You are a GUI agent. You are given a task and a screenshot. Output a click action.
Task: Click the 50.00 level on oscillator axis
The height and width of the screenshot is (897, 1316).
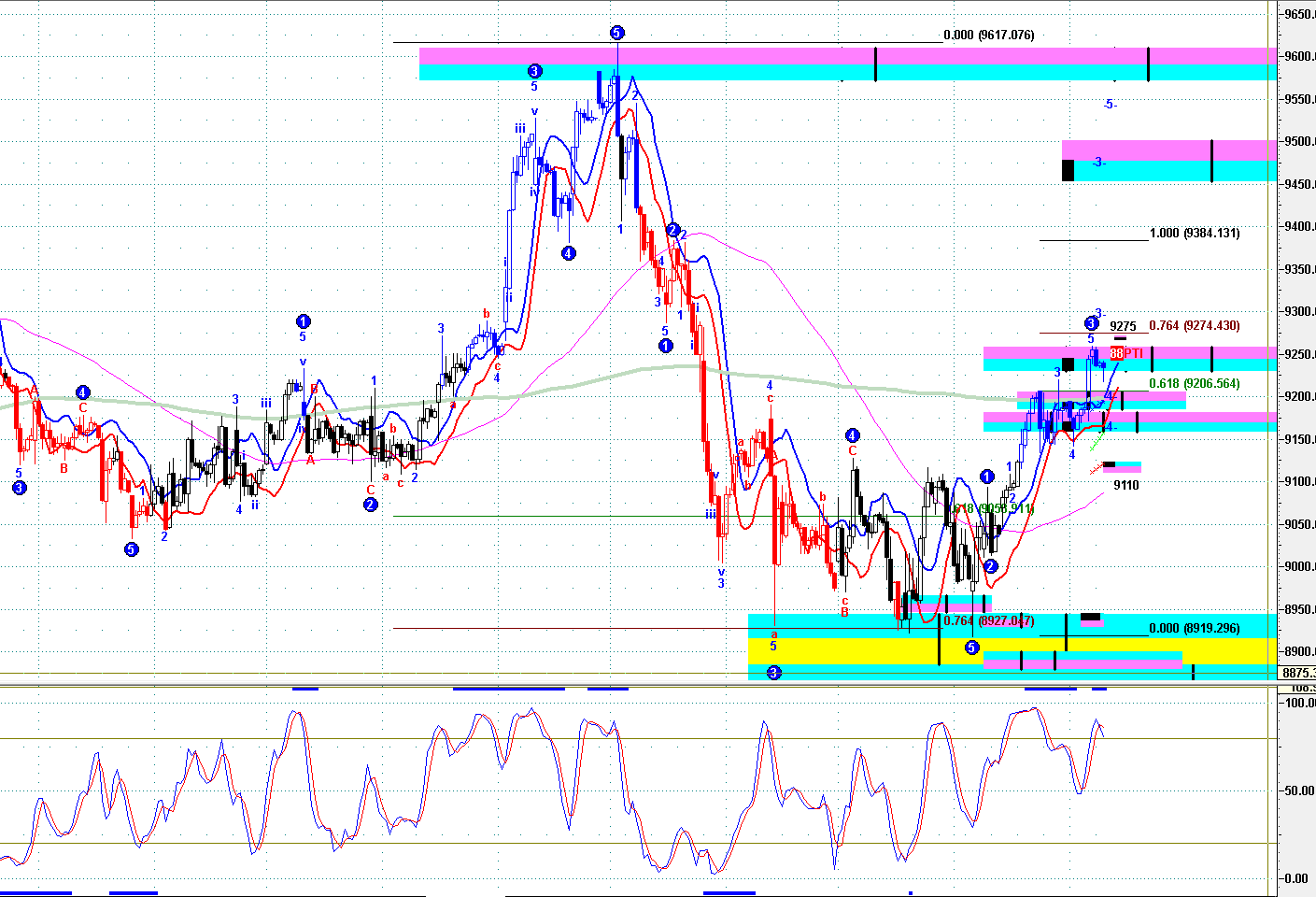[x=1299, y=790]
